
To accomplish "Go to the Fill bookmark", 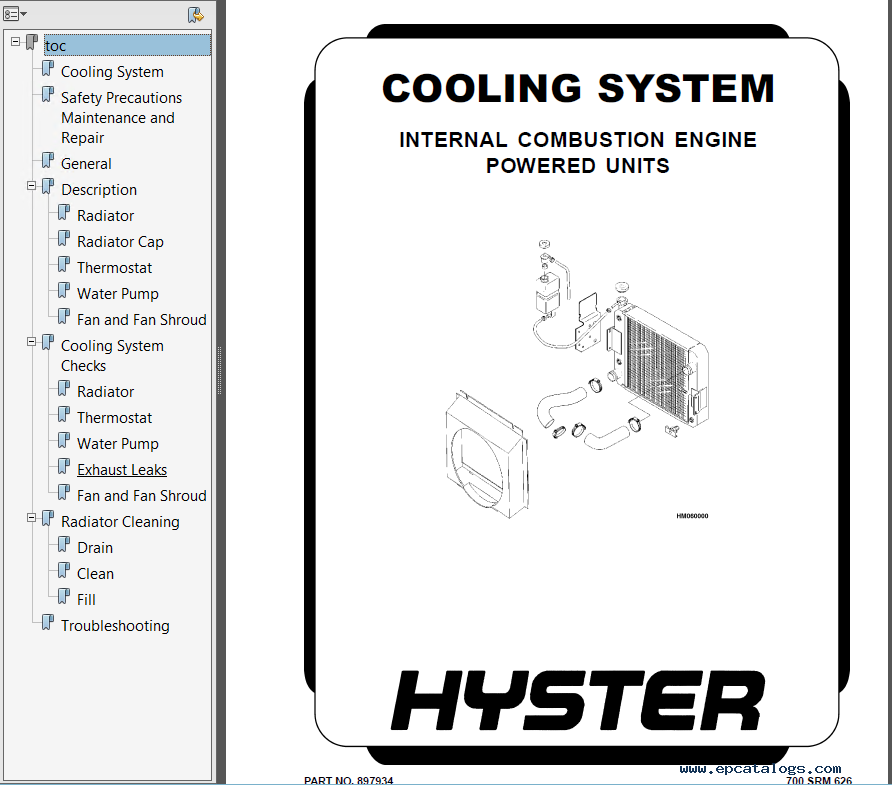I will point(86,600).
